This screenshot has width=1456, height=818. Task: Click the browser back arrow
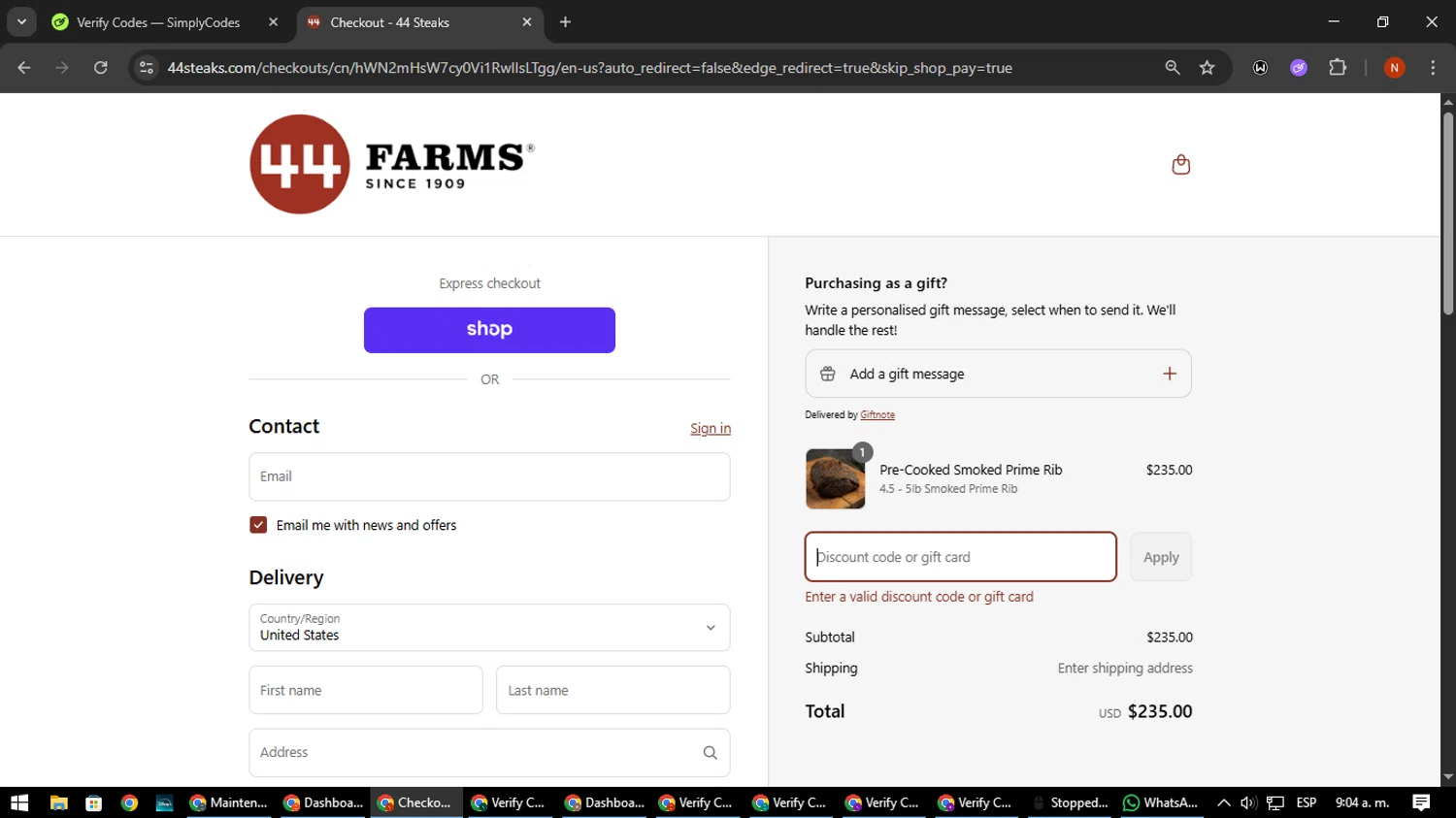pos(24,68)
